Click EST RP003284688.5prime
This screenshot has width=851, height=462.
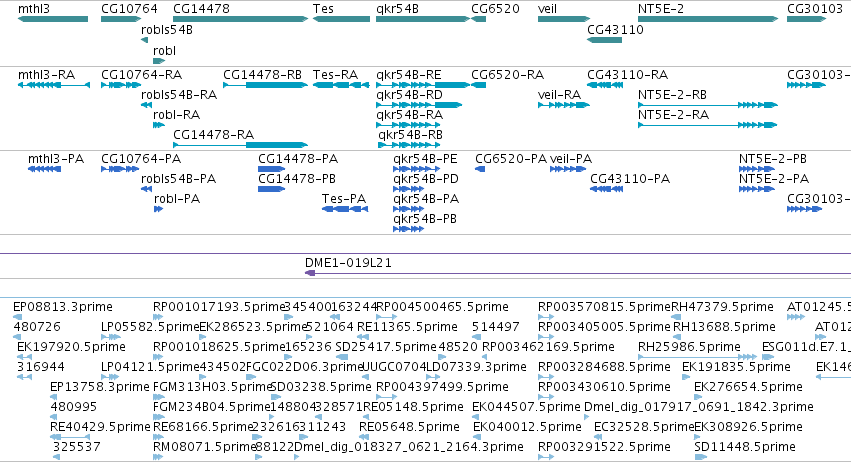546,377
